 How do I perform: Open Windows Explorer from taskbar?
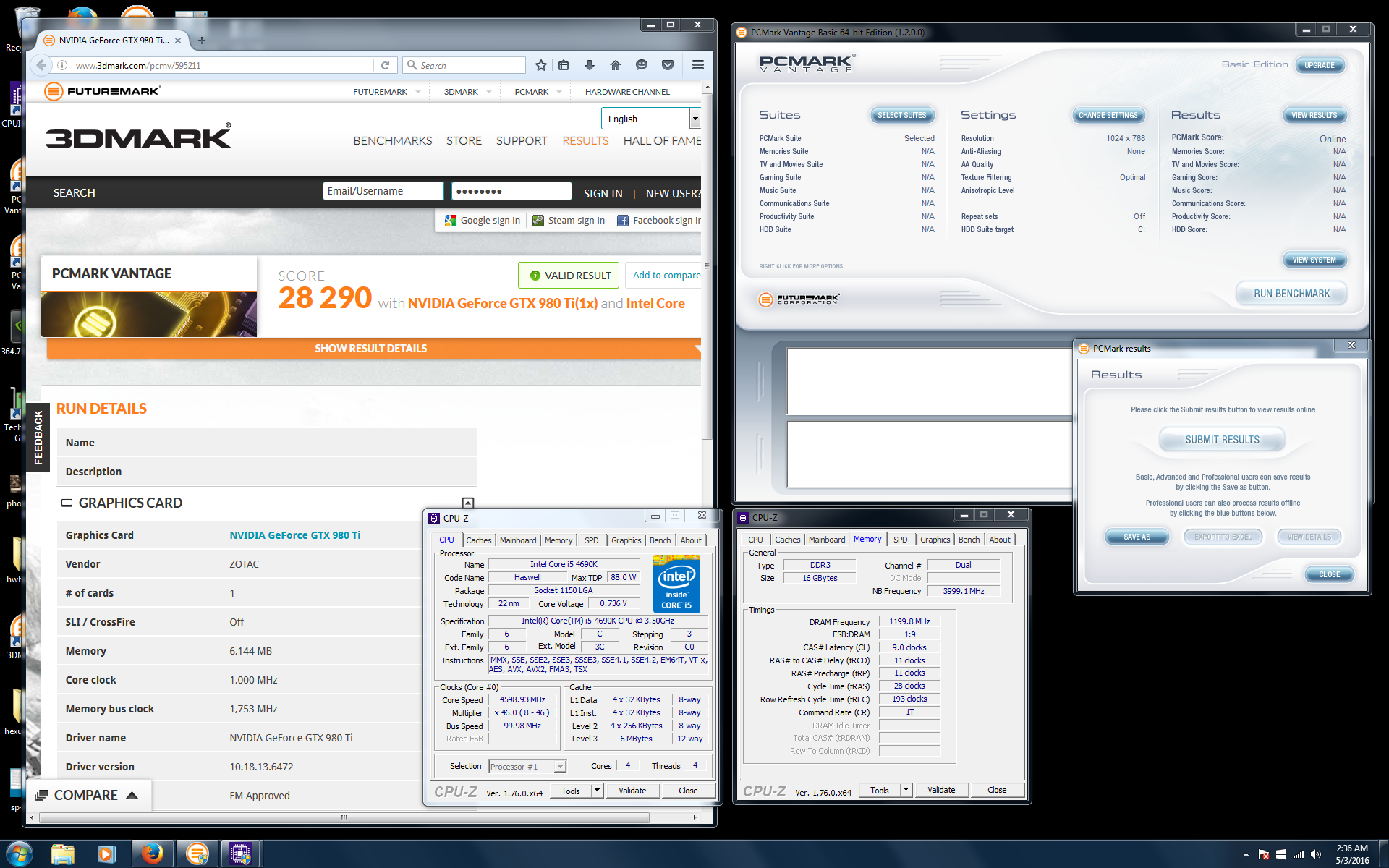point(63,854)
